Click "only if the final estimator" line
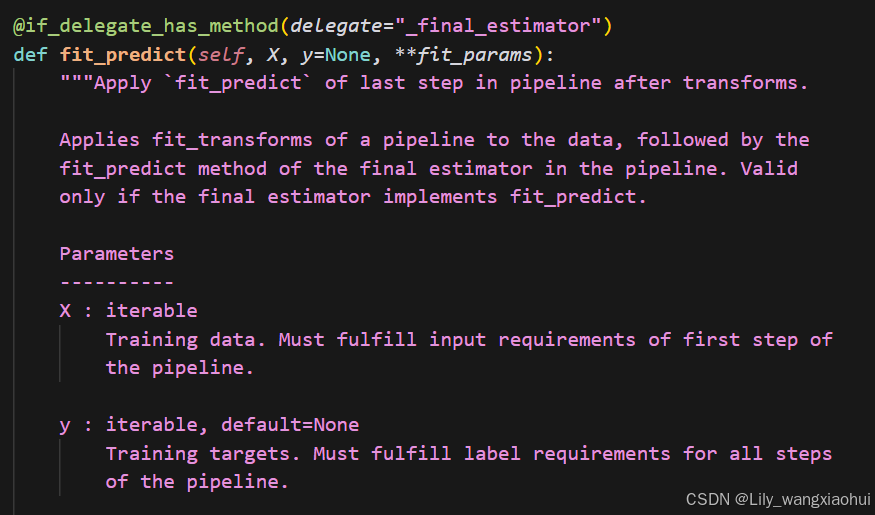 [x=353, y=197]
